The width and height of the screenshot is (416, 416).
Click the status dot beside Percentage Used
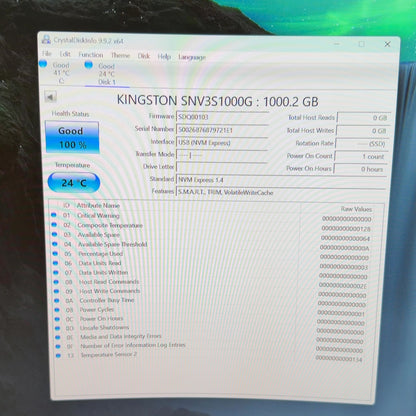55,253
